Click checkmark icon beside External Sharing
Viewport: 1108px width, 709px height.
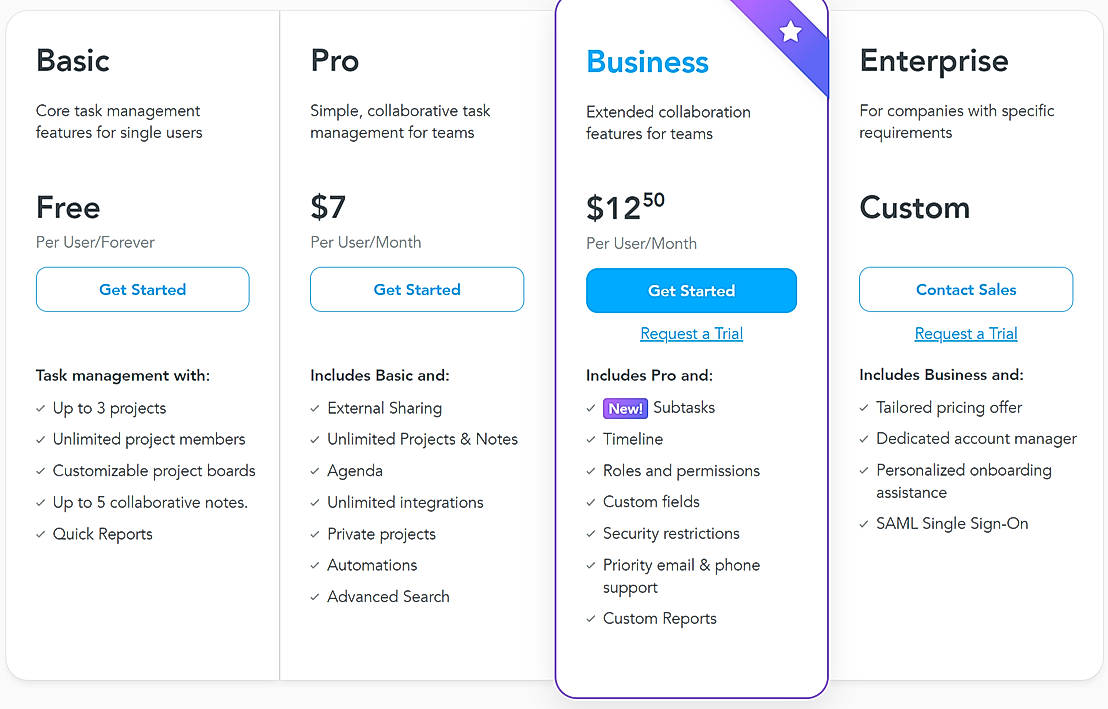[x=316, y=409]
